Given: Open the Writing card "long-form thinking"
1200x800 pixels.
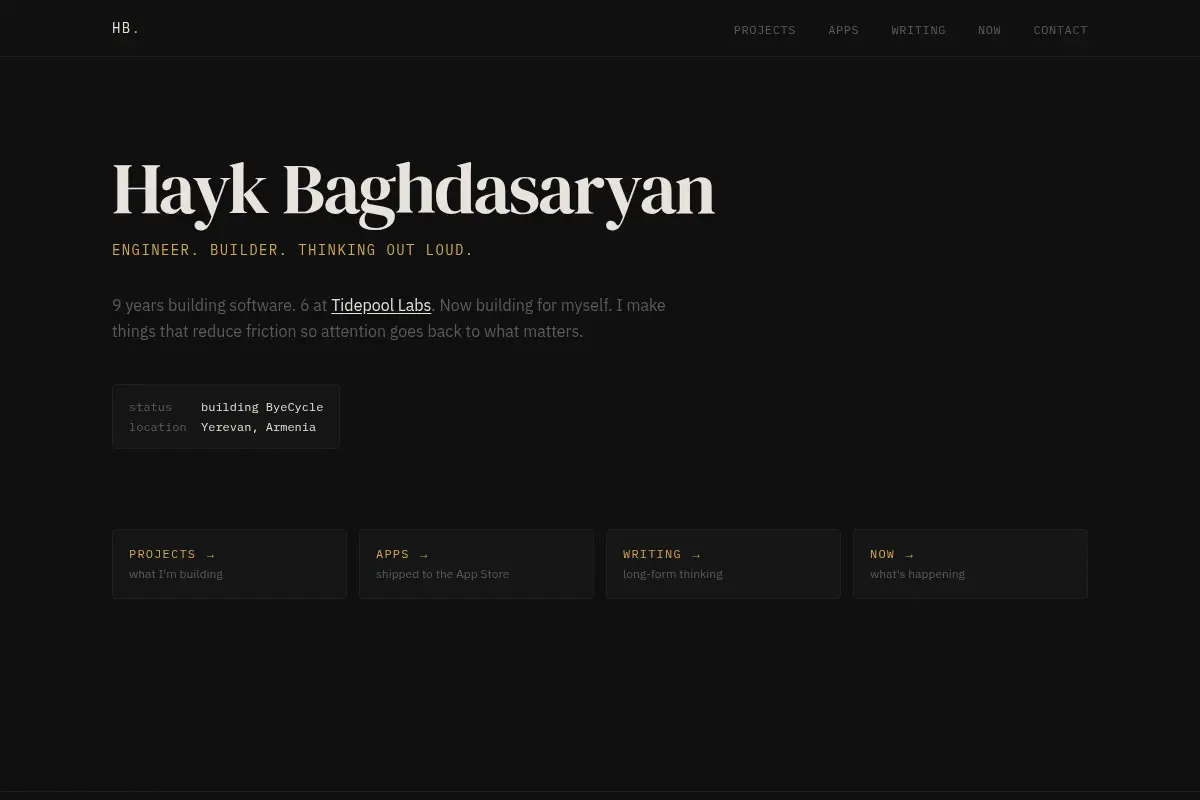Looking at the screenshot, I should tap(723, 564).
